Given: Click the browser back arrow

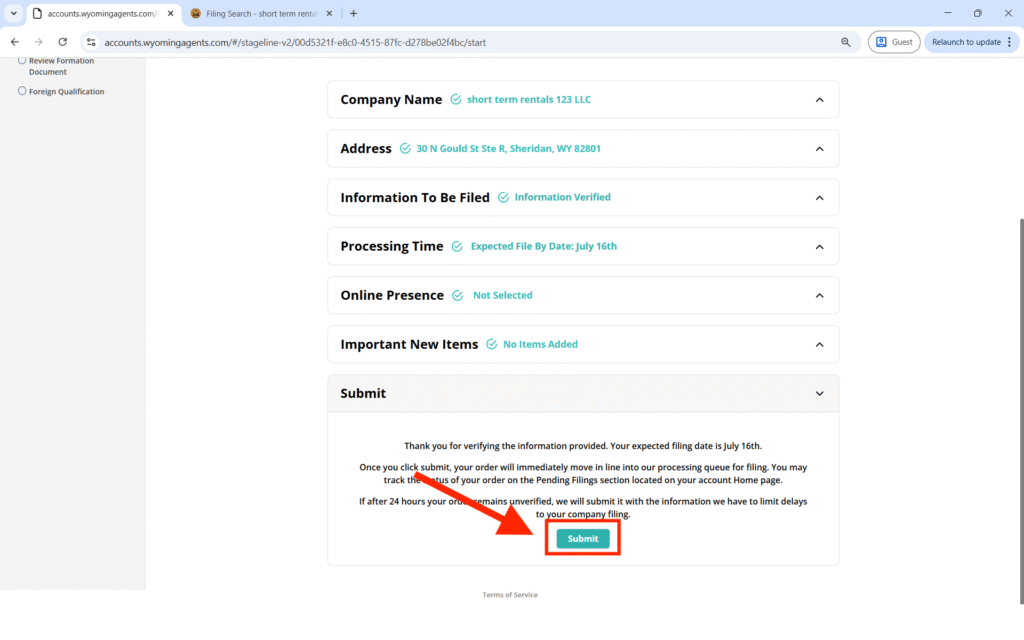Looking at the screenshot, I should tap(15, 42).
